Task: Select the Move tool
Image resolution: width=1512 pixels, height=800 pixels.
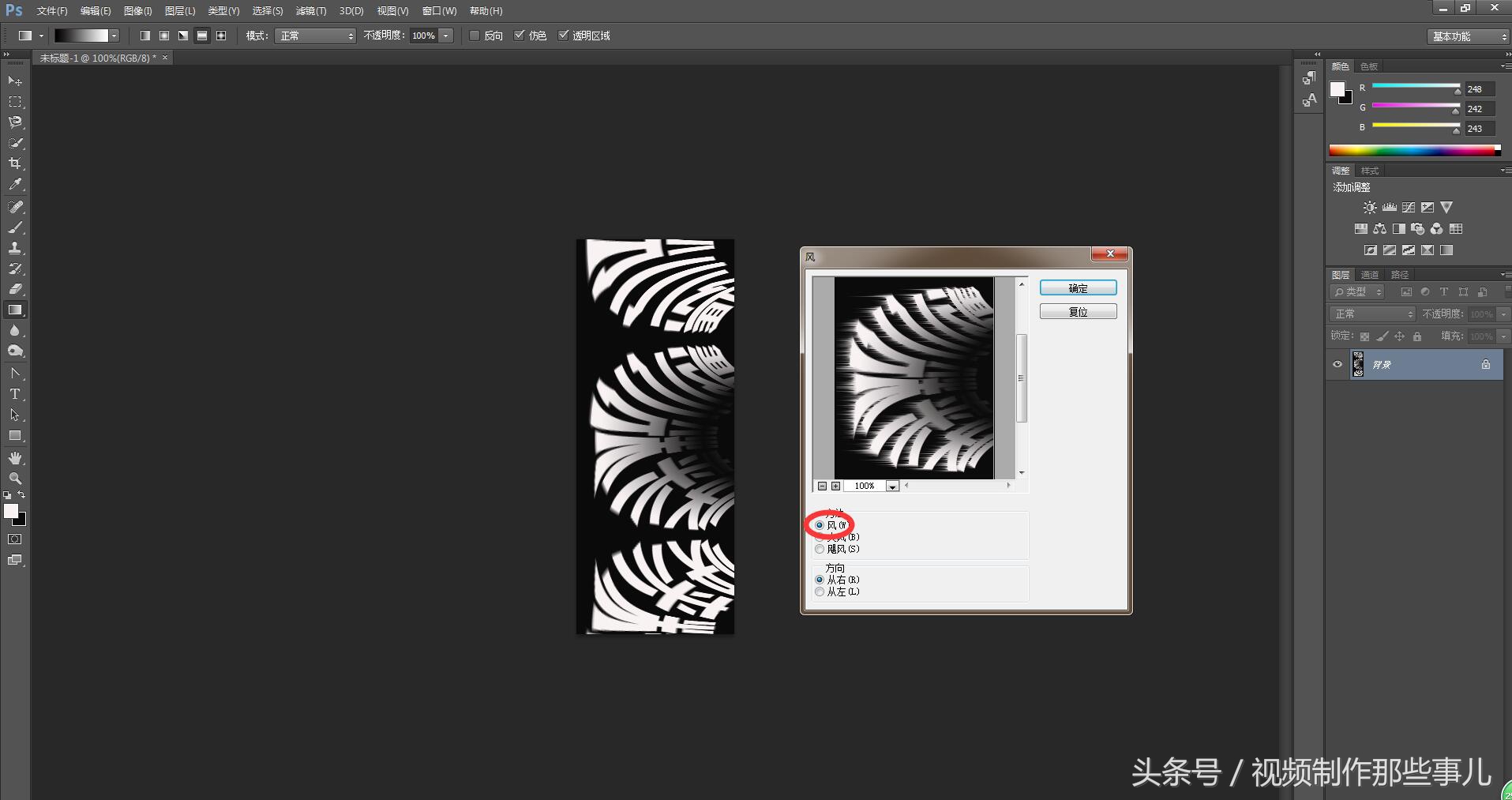Action: [x=15, y=81]
